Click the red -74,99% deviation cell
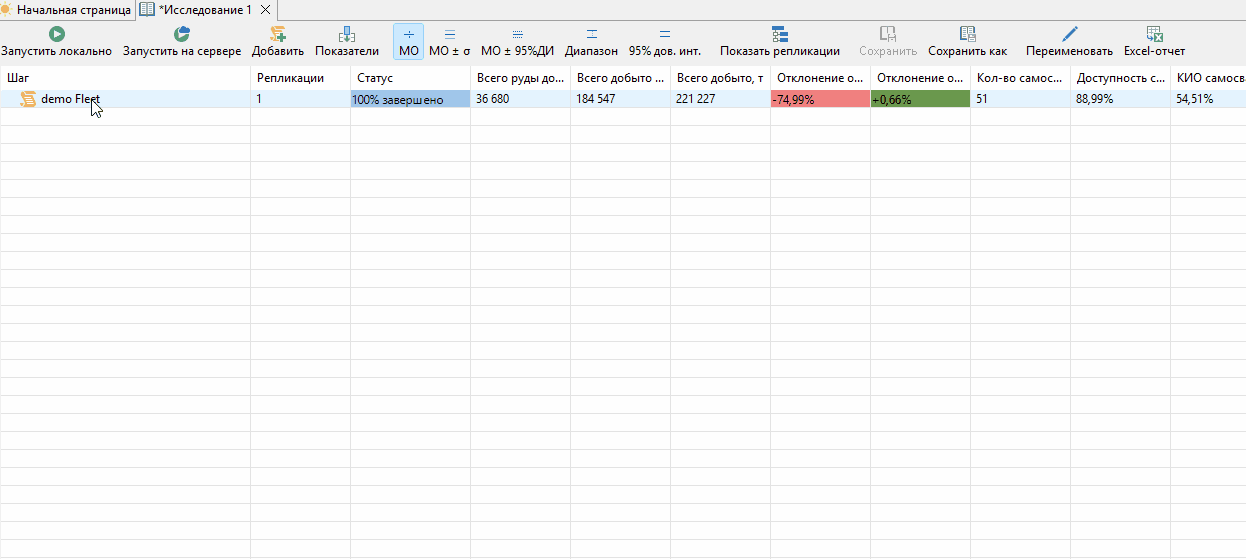Viewport: 1246px width, 559px height. click(x=820, y=99)
